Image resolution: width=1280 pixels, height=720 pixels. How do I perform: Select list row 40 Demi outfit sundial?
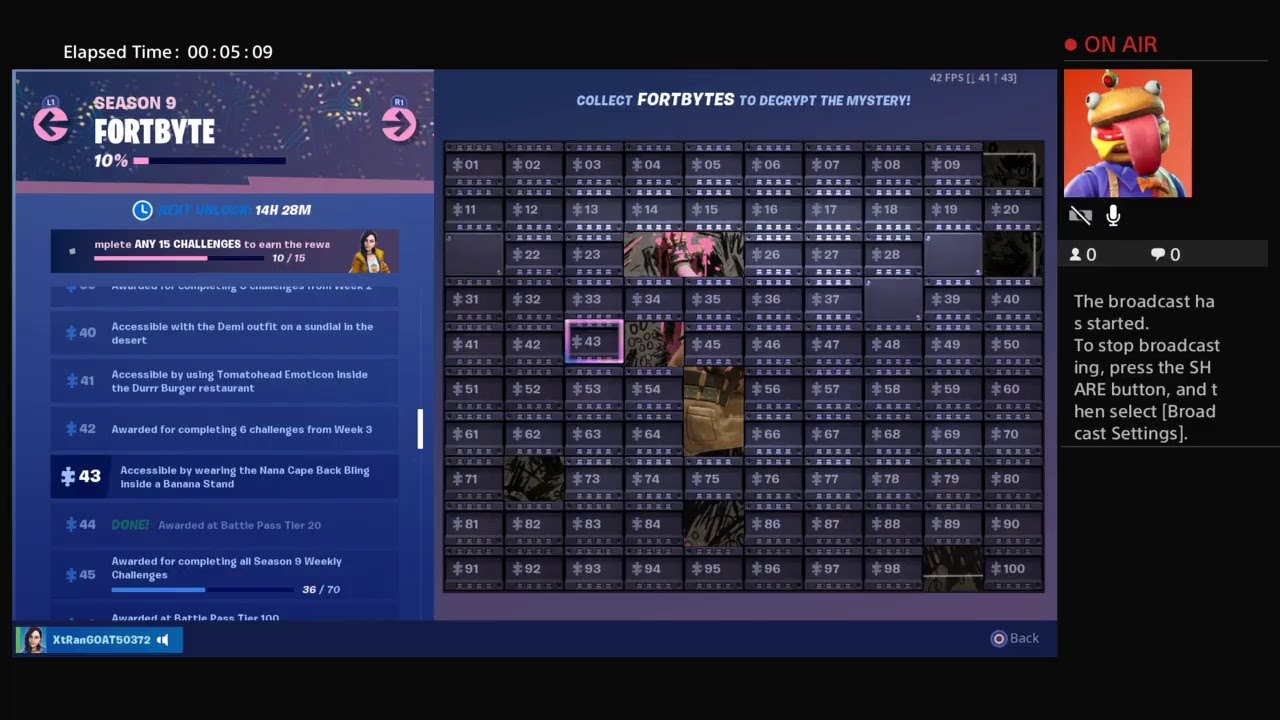point(225,333)
